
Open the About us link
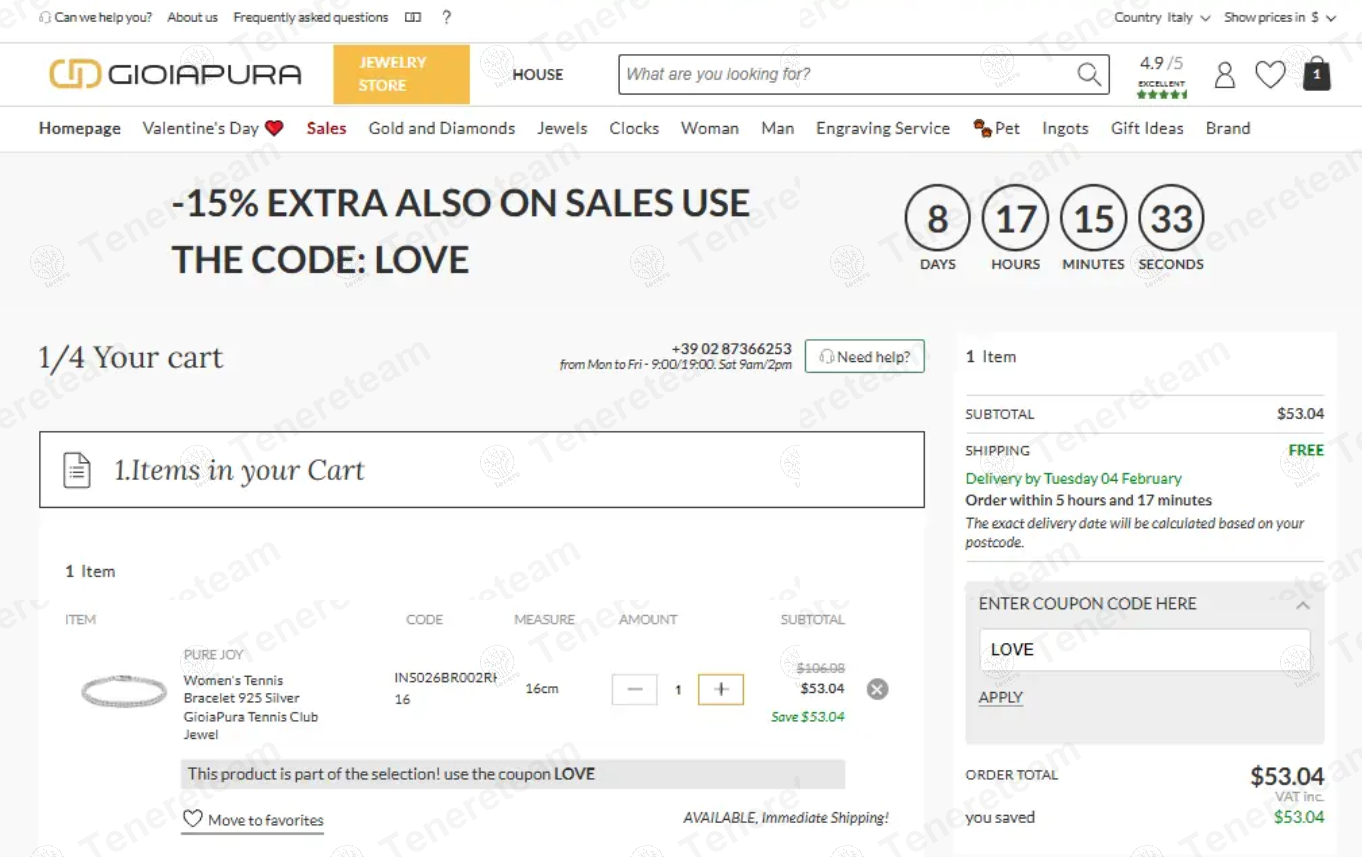click(192, 17)
